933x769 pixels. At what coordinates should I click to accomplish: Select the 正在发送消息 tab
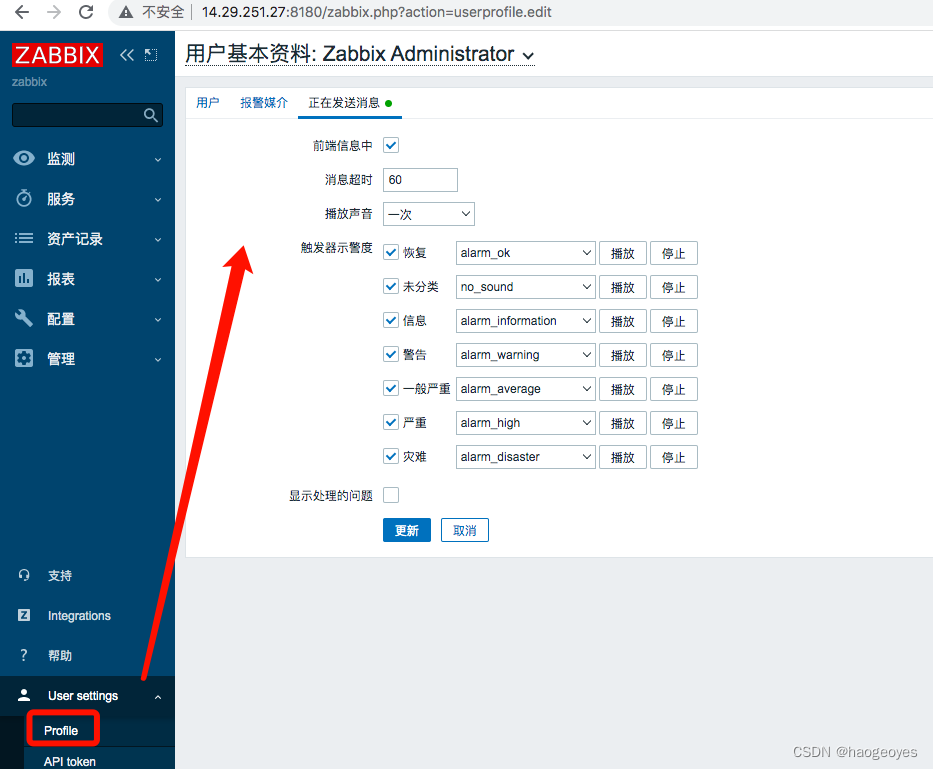(350, 102)
